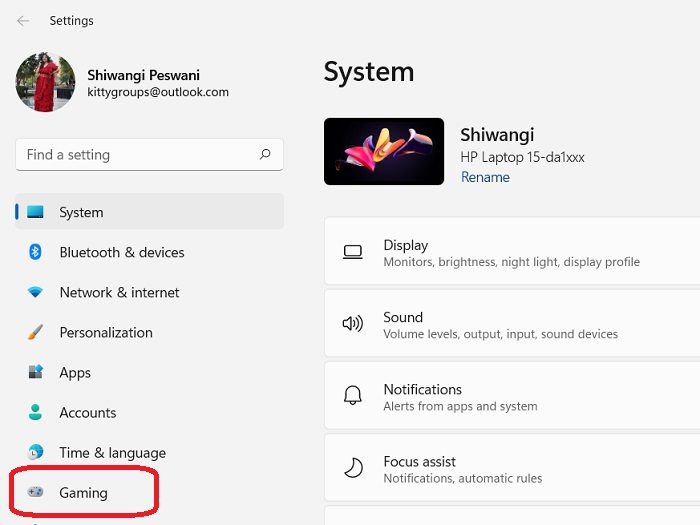This screenshot has width=700, height=525.
Task: Click the Shiwangi device name
Action: pos(497,135)
